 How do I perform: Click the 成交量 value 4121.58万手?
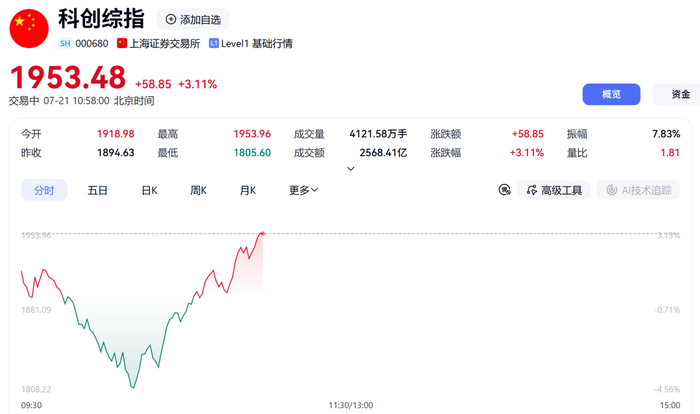378,134
